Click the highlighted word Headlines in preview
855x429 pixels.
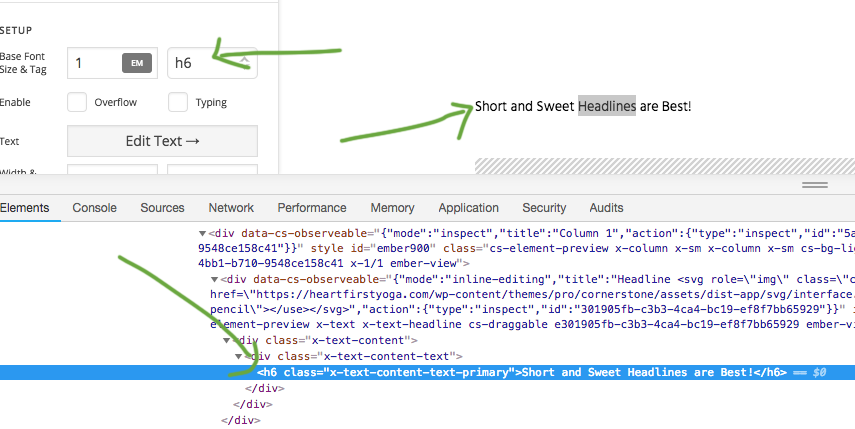(607, 106)
